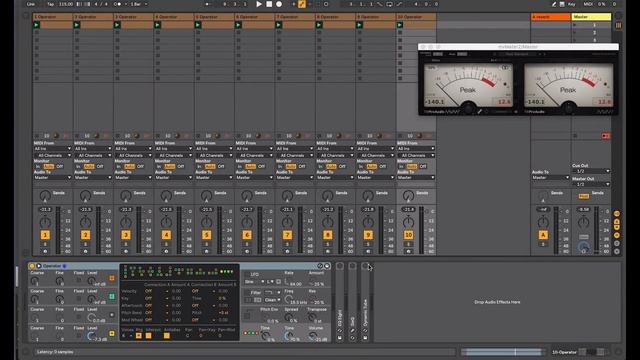Open the 1 Bar quantization dropdown
Image resolution: width=640 pixels, height=360 pixels.
tap(139, 4)
